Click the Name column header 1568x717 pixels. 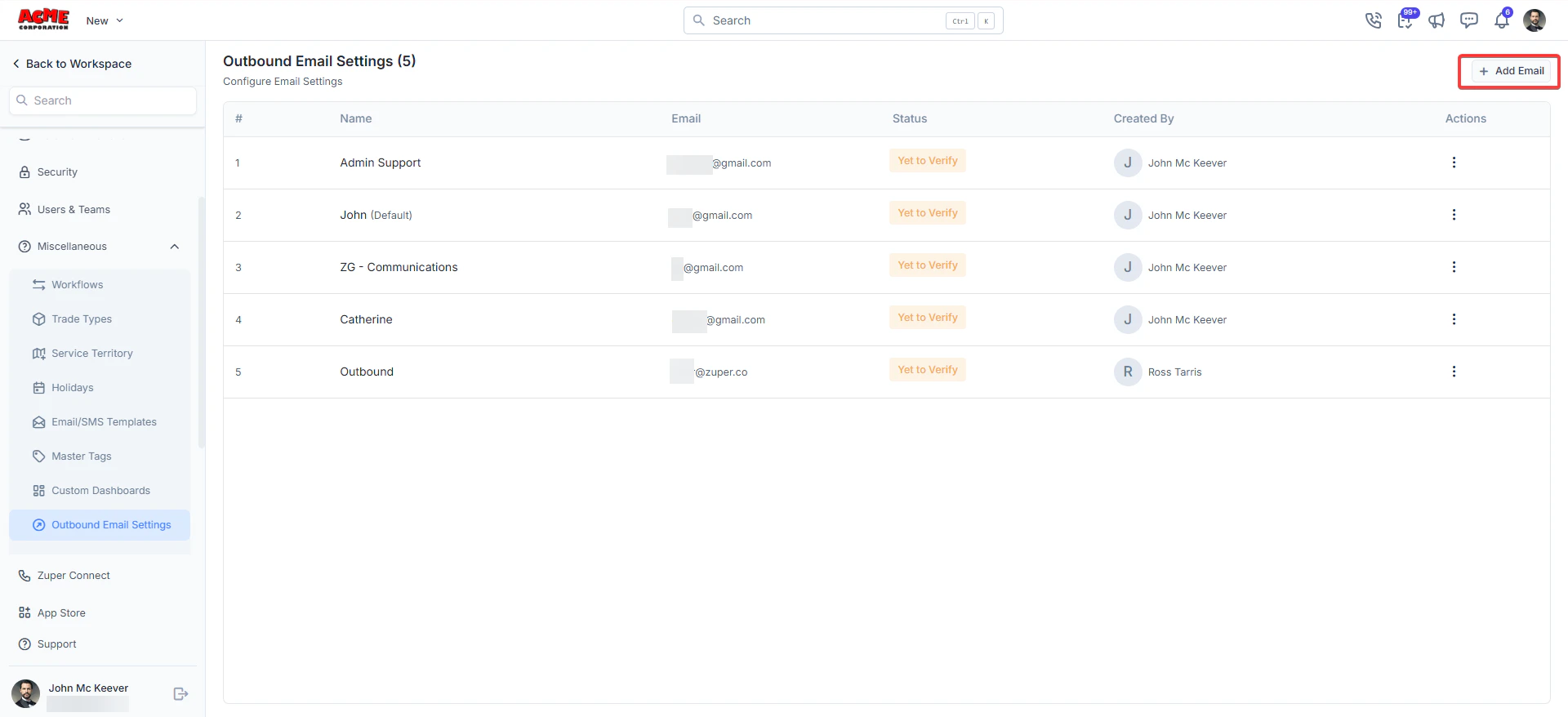[x=356, y=118]
